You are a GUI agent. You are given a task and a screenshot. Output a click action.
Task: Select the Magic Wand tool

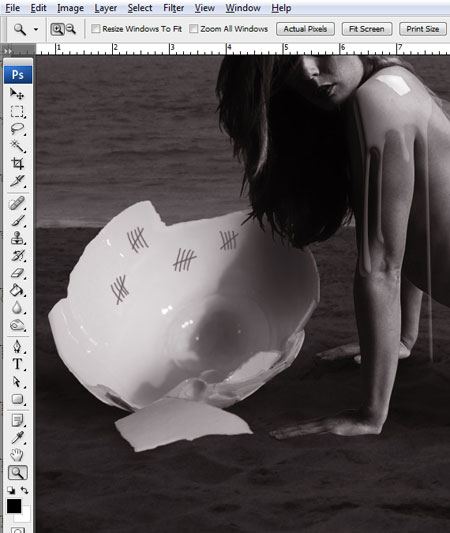pyautogui.click(x=17, y=146)
